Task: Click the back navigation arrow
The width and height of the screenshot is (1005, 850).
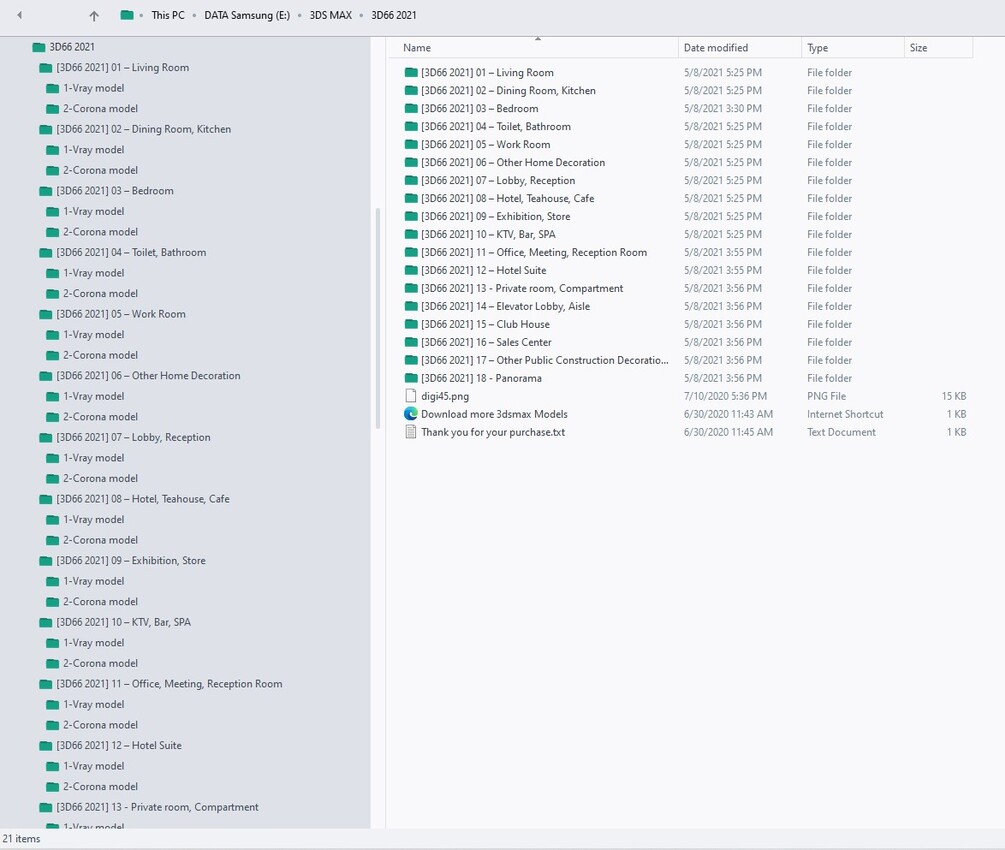Action: coord(19,15)
